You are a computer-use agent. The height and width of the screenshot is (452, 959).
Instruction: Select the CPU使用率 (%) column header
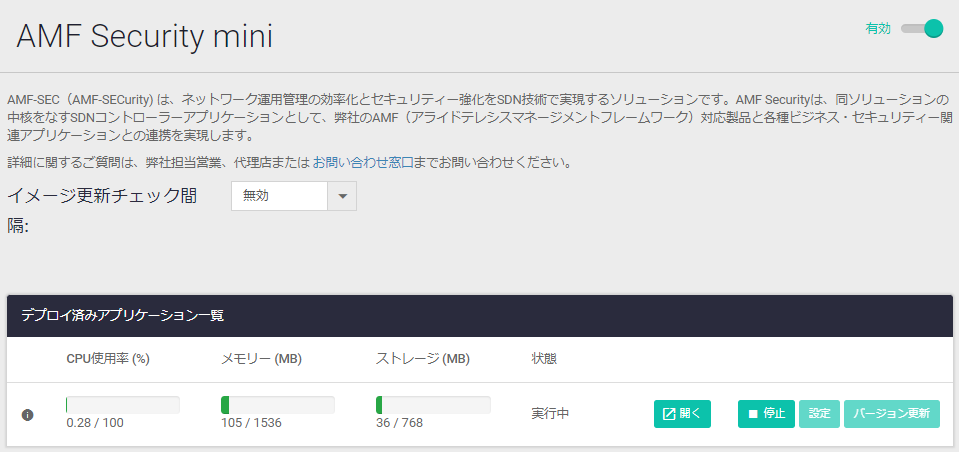[x=108, y=359]
